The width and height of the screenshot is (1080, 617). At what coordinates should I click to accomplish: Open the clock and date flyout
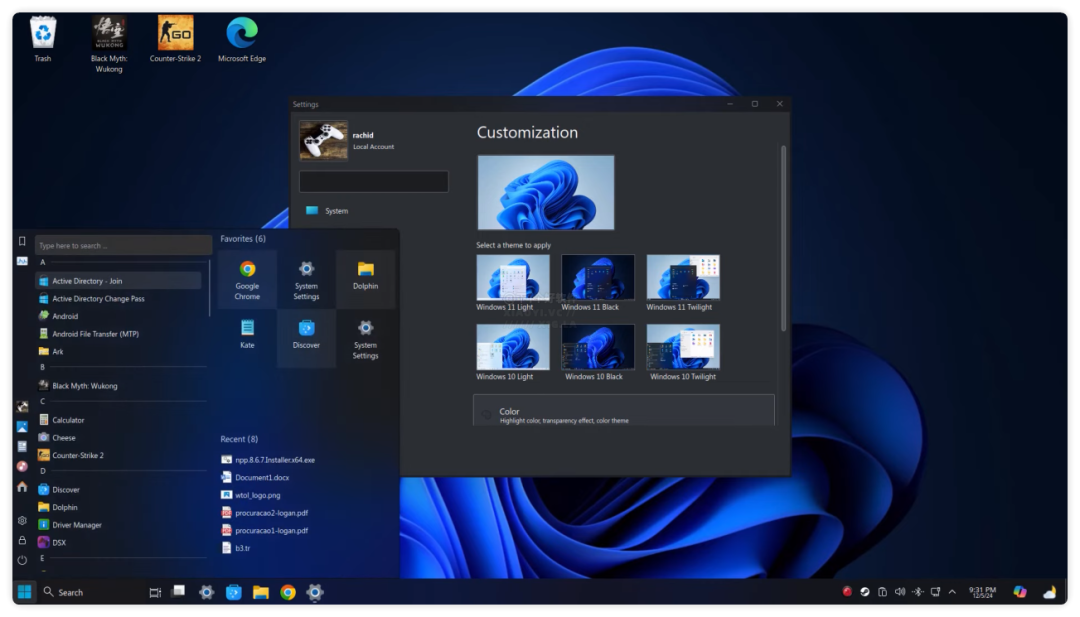tap(982, 592)
